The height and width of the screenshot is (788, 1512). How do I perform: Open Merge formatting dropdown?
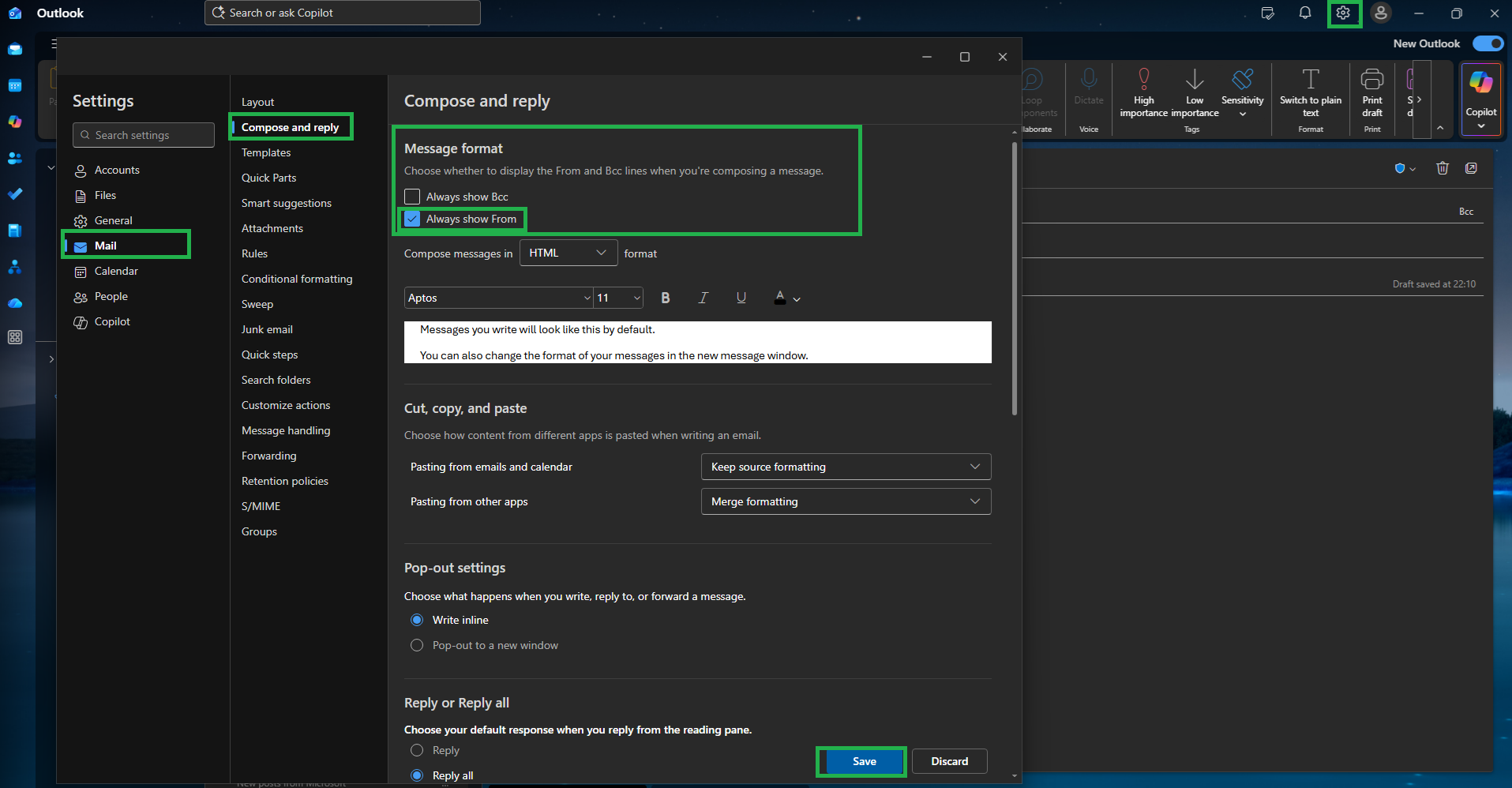click(846, 501)
